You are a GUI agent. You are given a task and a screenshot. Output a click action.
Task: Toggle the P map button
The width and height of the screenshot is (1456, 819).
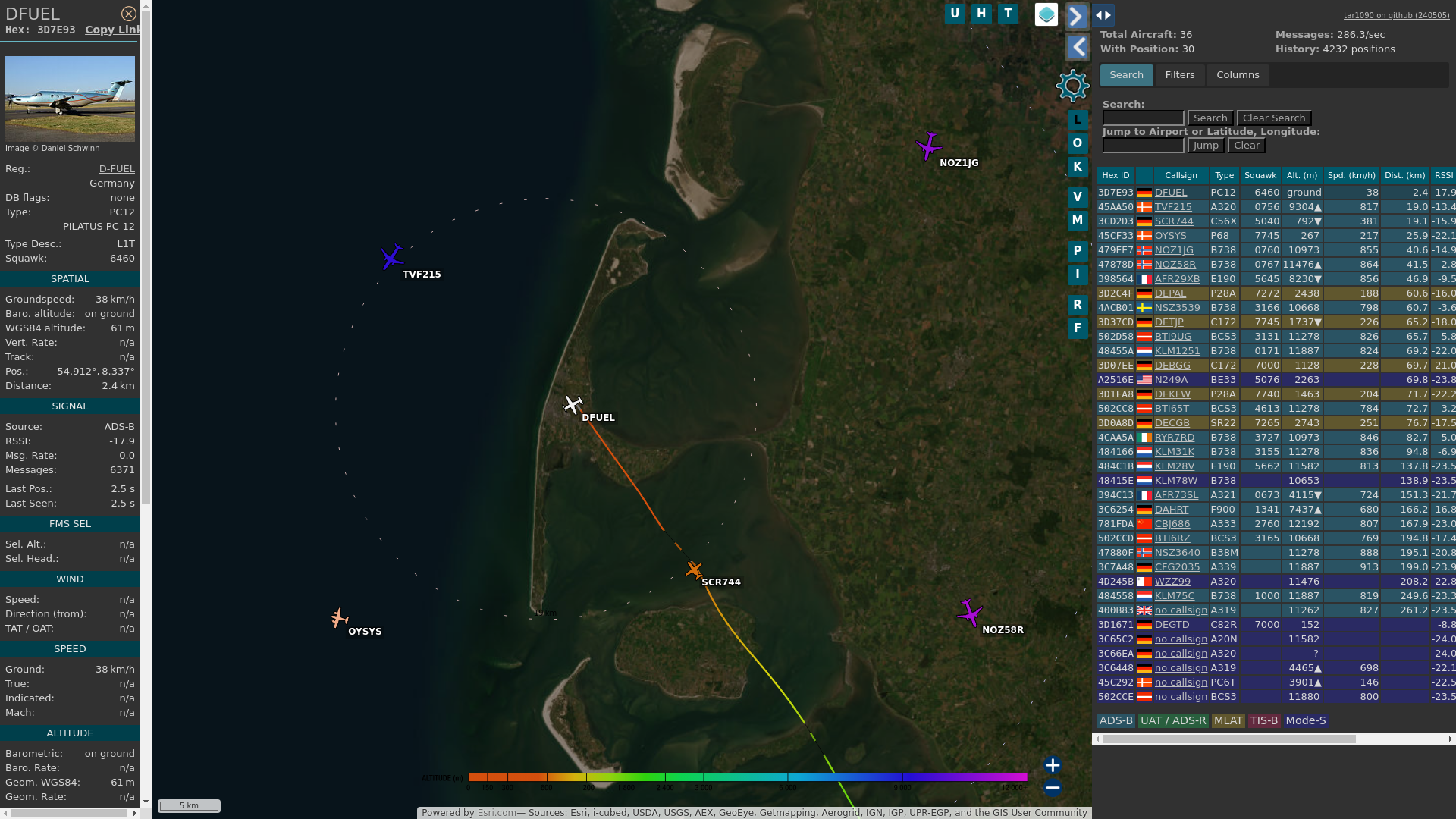[1078, 251]
